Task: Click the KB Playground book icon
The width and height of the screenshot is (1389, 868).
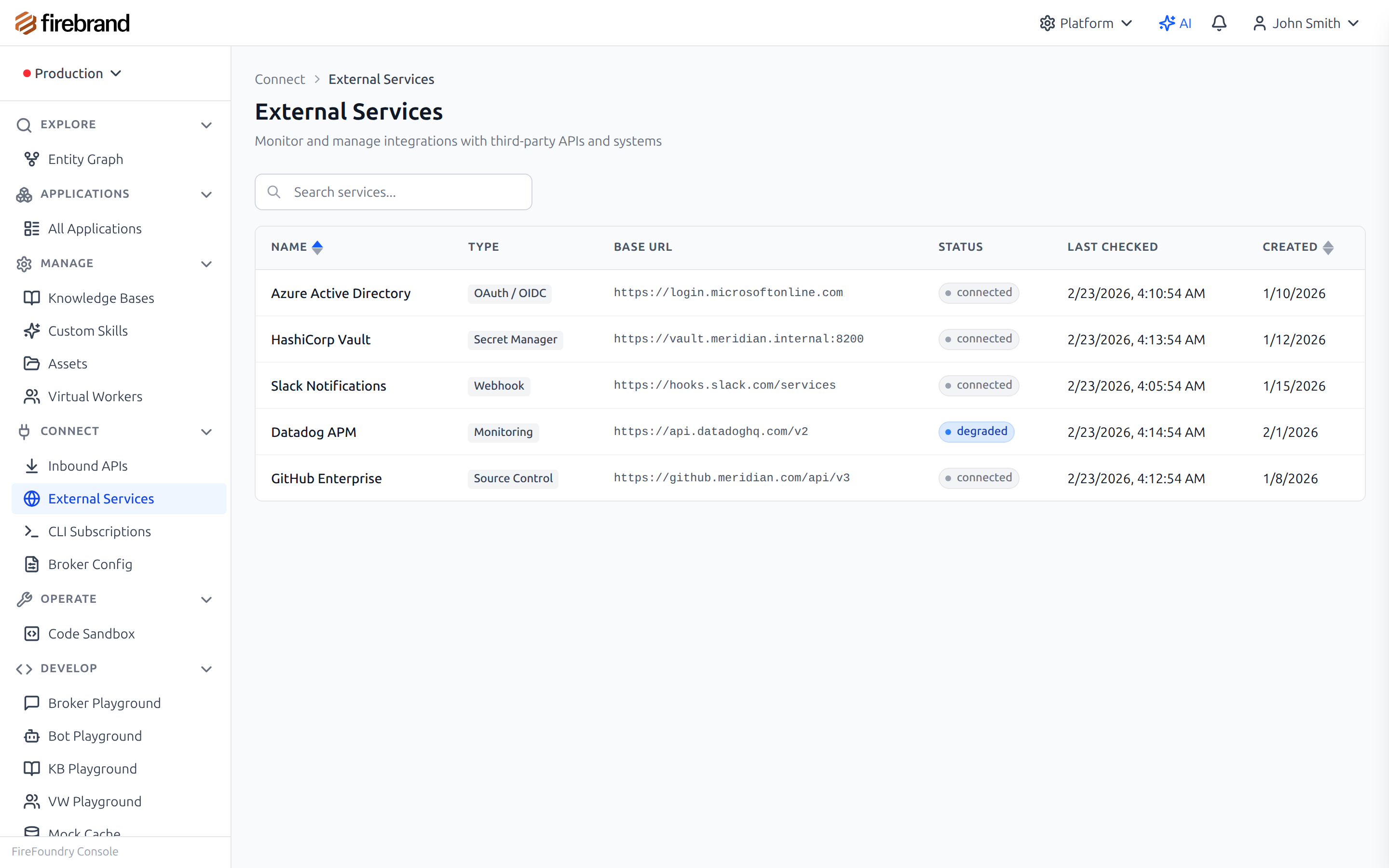Action: pos(31,768)
